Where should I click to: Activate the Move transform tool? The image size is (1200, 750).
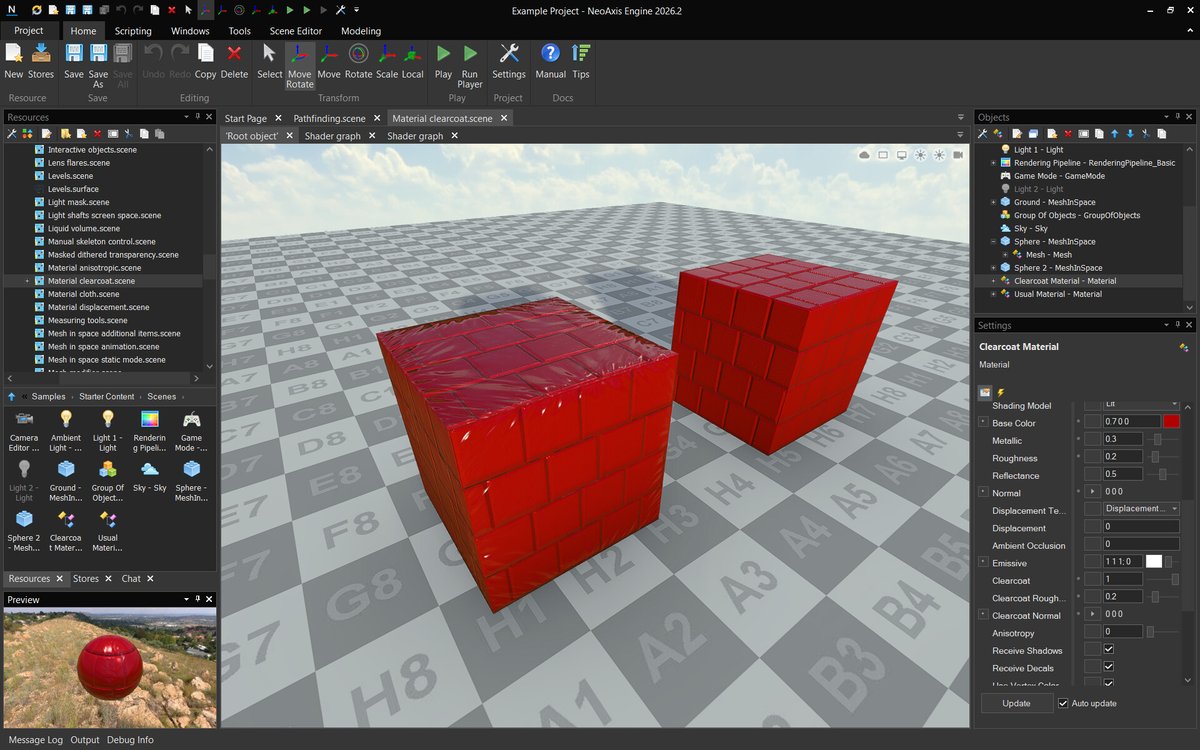click(329, 61)
